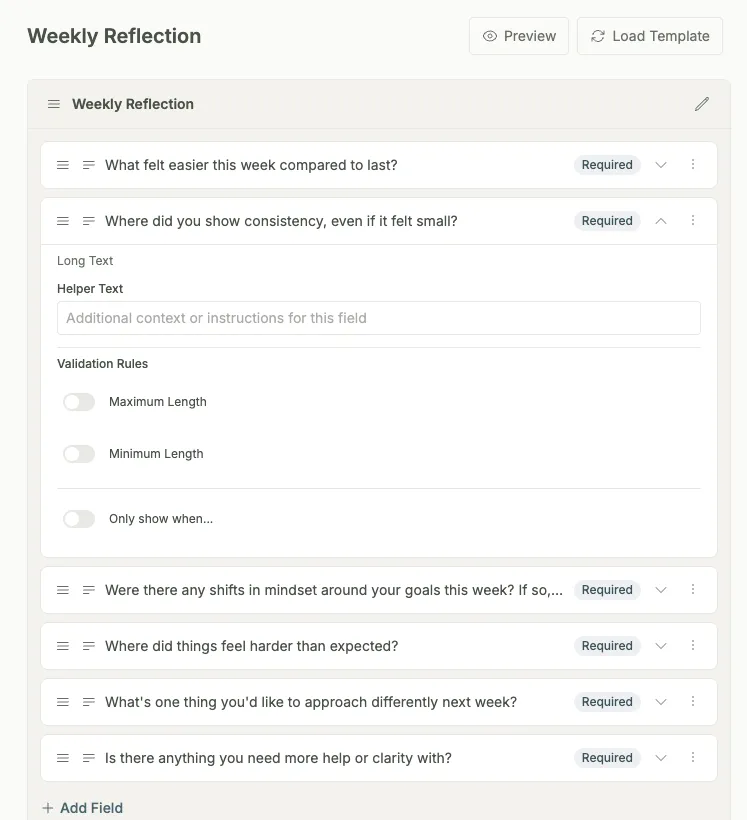Screen dimensions: 747x820
Task: Click long-text type icon on 'What felt easier' field
Action: point(89,165)
